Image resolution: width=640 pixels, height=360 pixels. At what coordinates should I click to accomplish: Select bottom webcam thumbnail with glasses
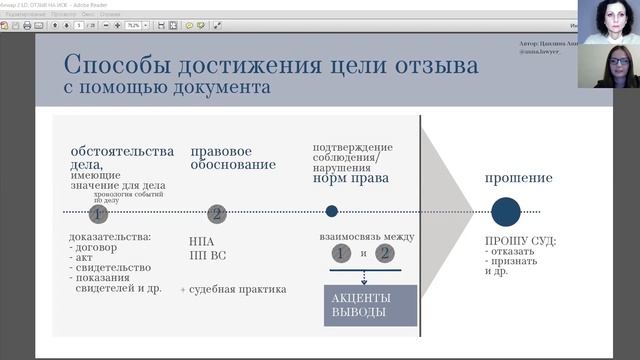click(x=609, y=66)
